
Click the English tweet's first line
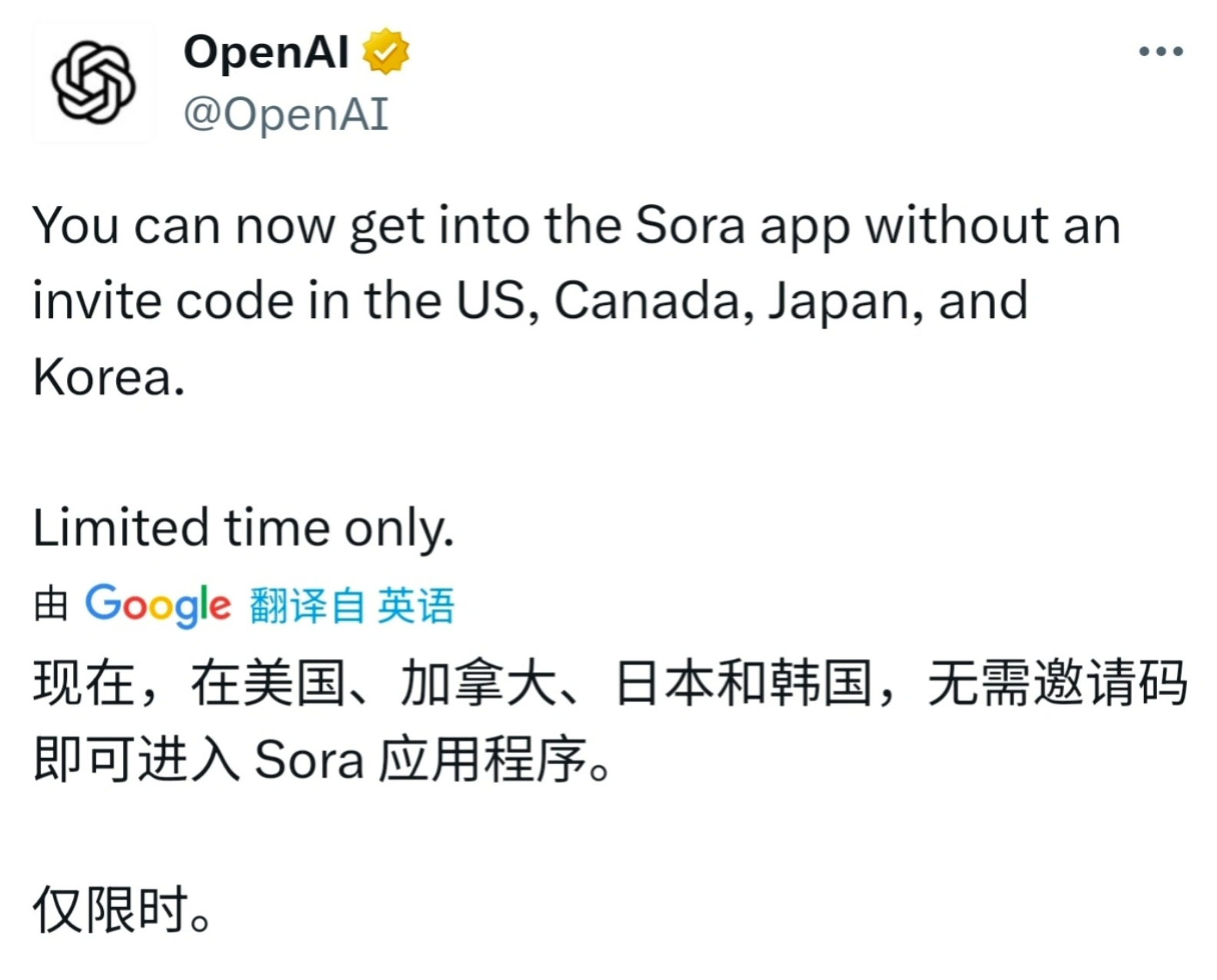(x=576, y=227)
